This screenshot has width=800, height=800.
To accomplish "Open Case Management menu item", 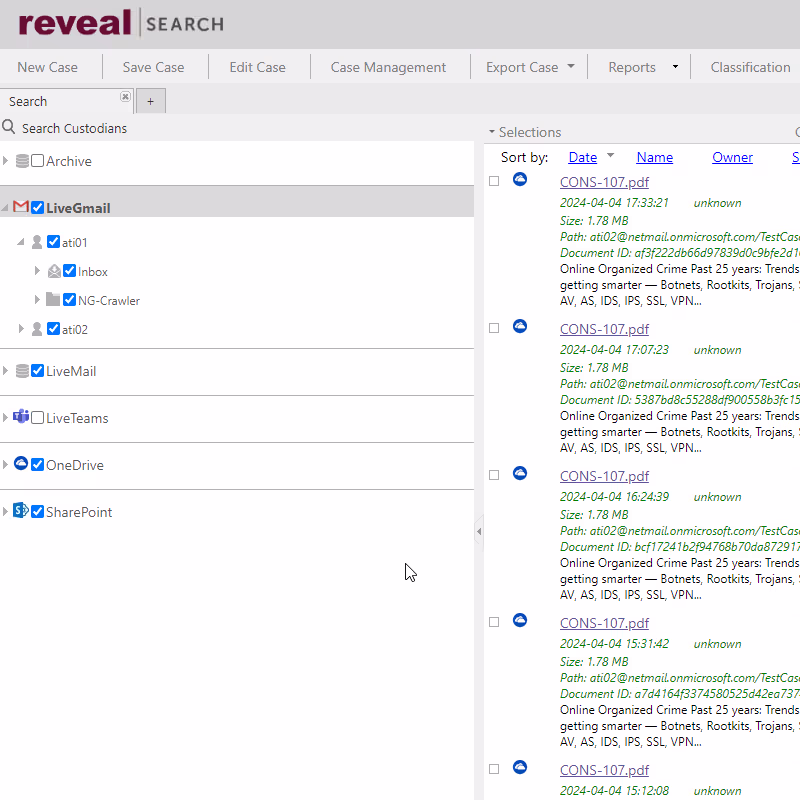I will click(x=388, y=67).
